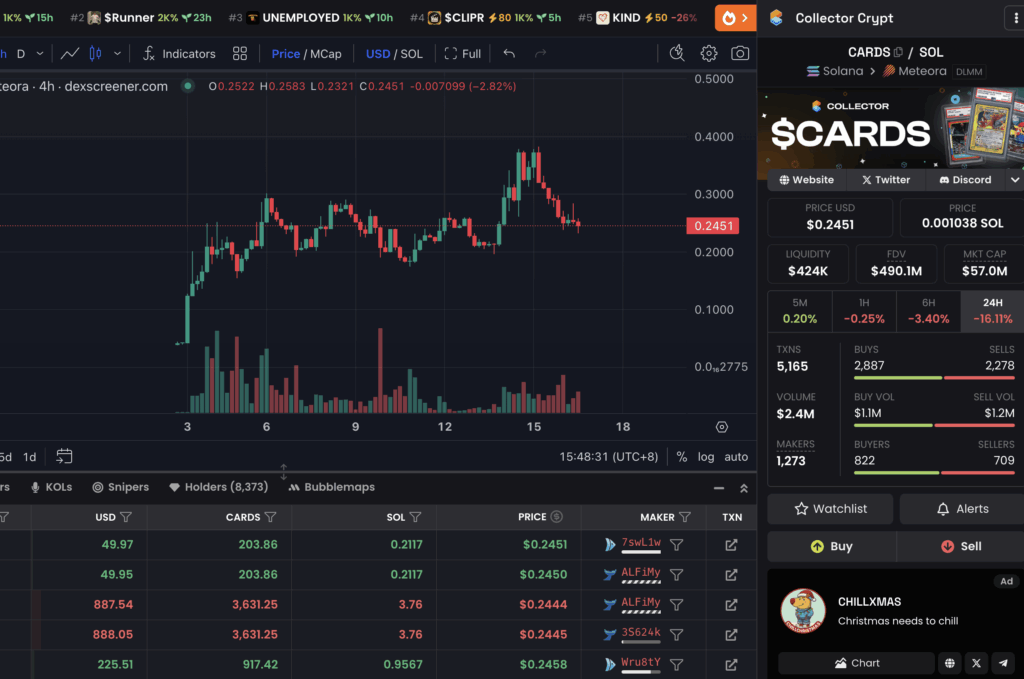Select the line chart style icon
1024x679 pixels.
(x=70, y=54)
